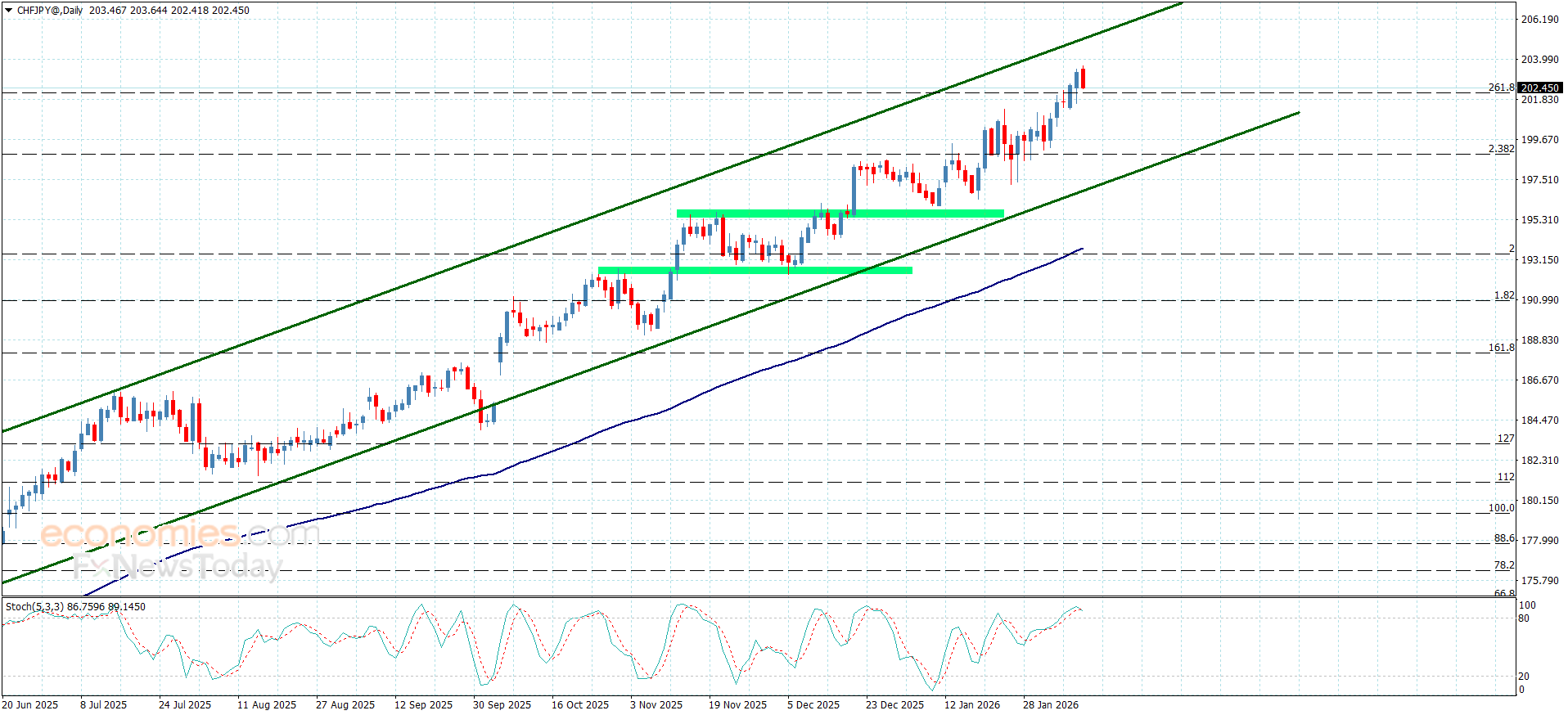This screenshot has height=715, width=1568.
Task: Select the 78.2 Fibonacci level label
Action: click(1504, 565)
